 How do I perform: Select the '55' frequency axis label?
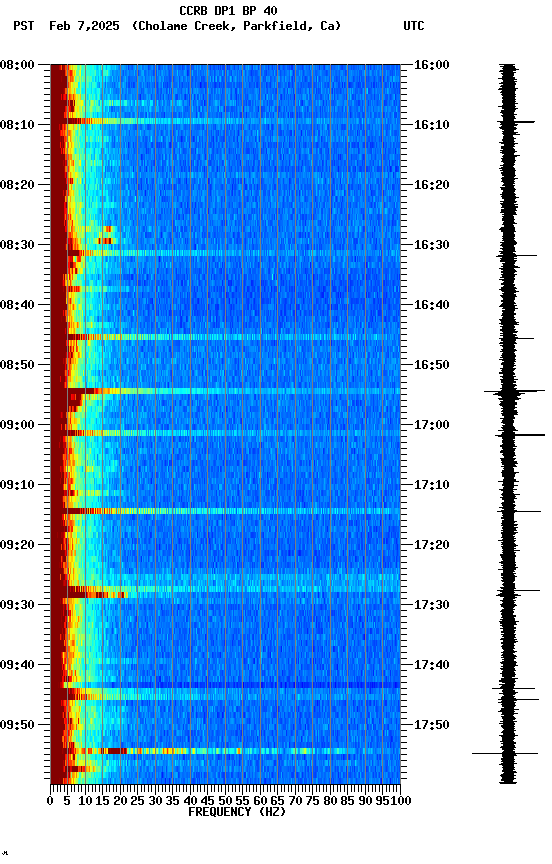(x=243, y=802)
